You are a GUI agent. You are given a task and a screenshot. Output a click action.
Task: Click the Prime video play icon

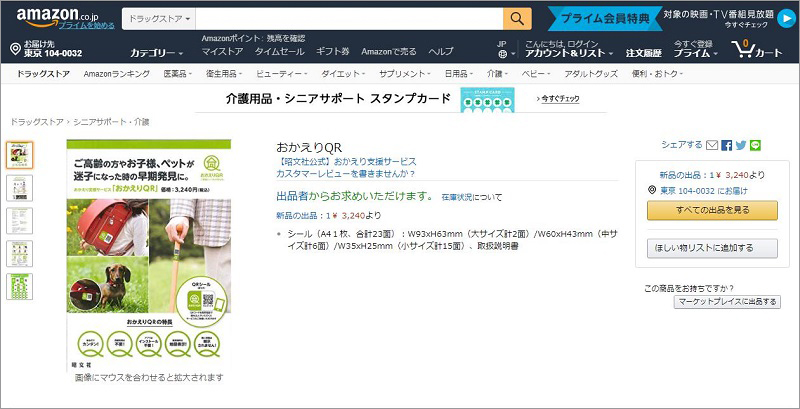786,19
